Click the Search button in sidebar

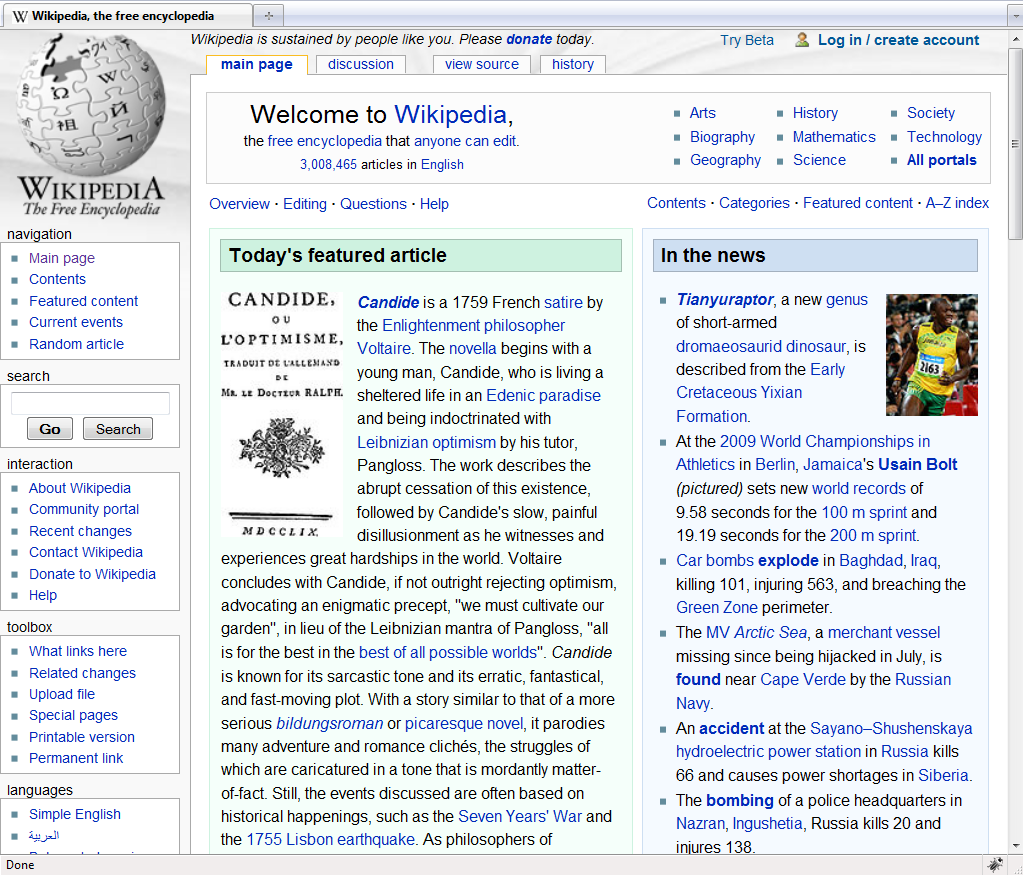tap(118, 429)
